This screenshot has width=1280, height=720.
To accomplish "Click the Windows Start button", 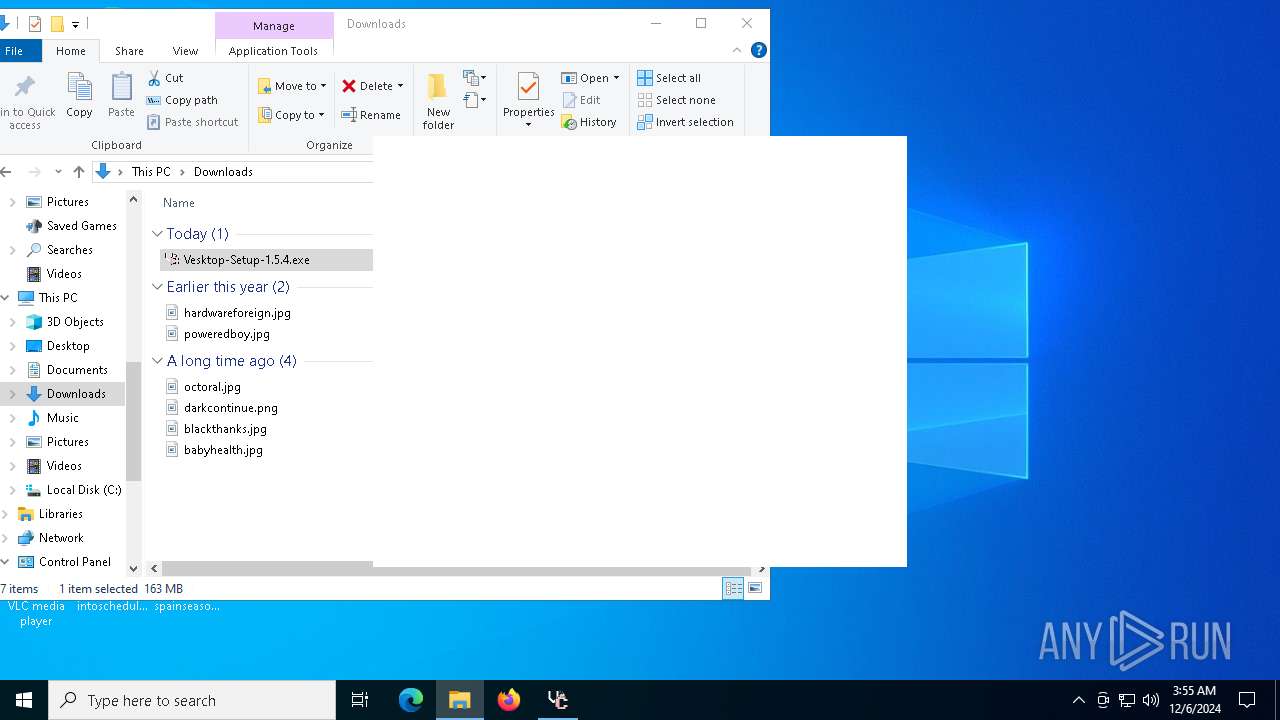I will coord(24,700).
